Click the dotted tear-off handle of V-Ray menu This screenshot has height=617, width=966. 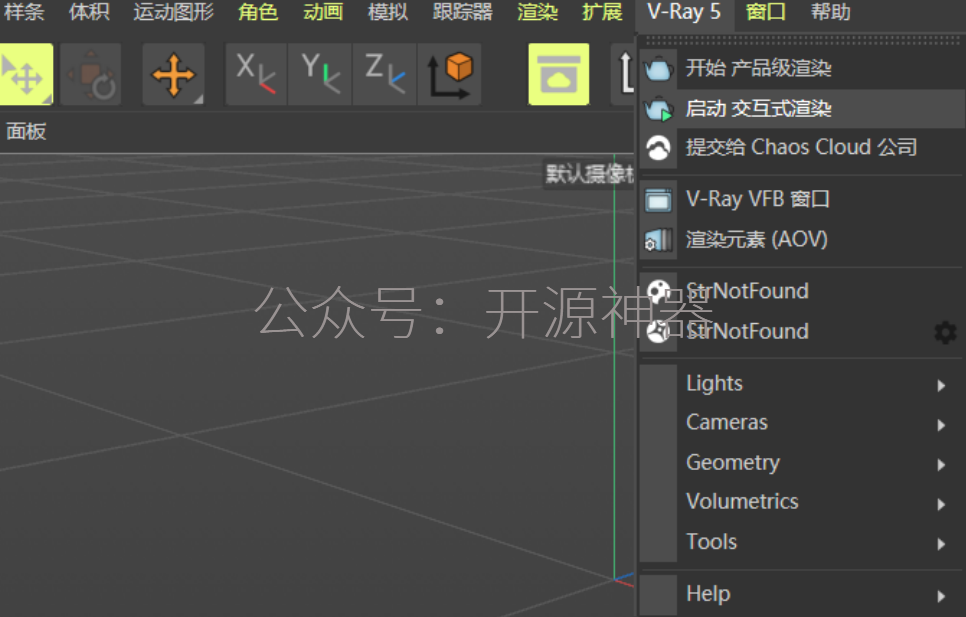(x=802, y=40)
